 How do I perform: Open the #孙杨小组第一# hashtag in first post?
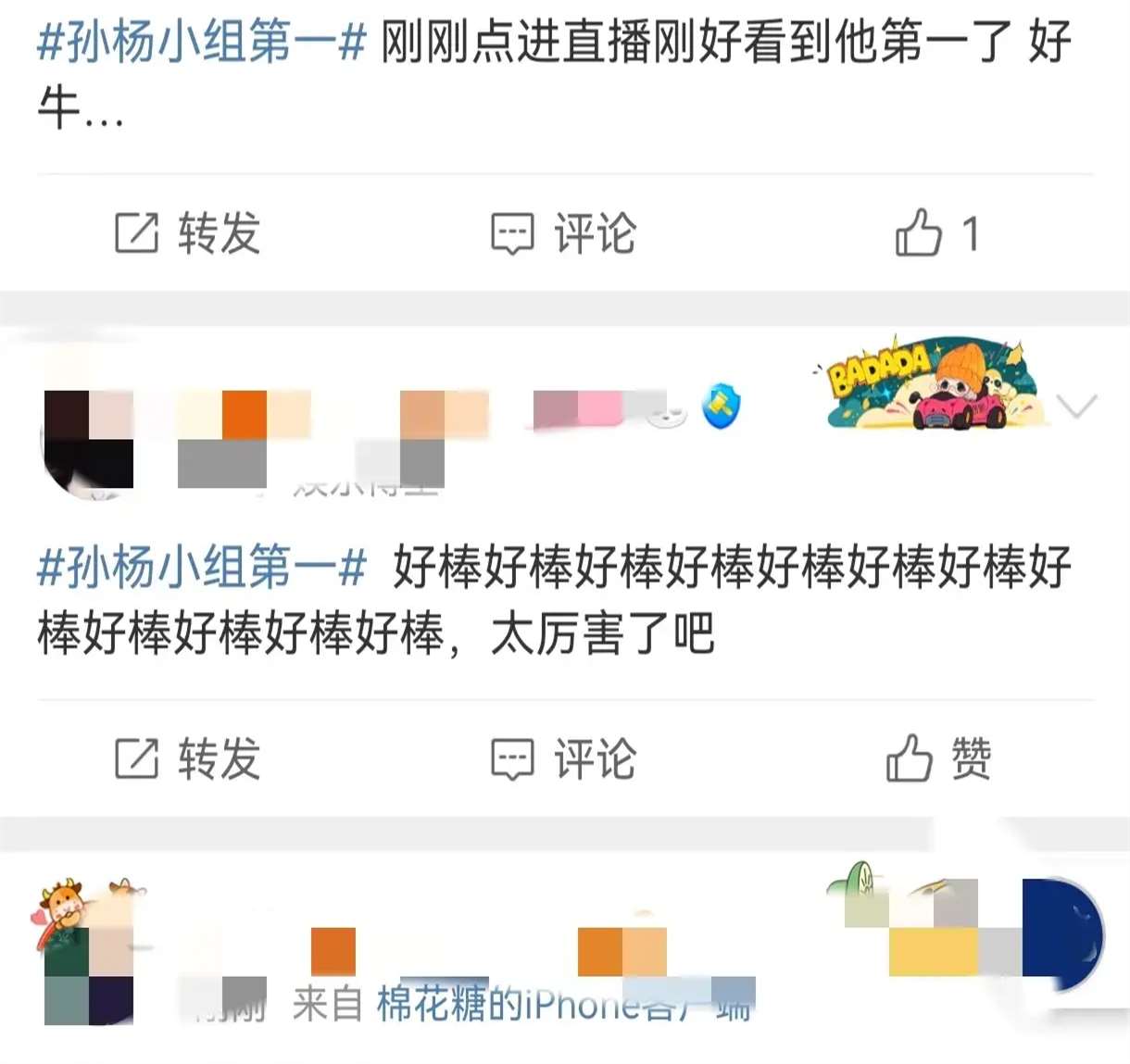click(x=202, y=43)
